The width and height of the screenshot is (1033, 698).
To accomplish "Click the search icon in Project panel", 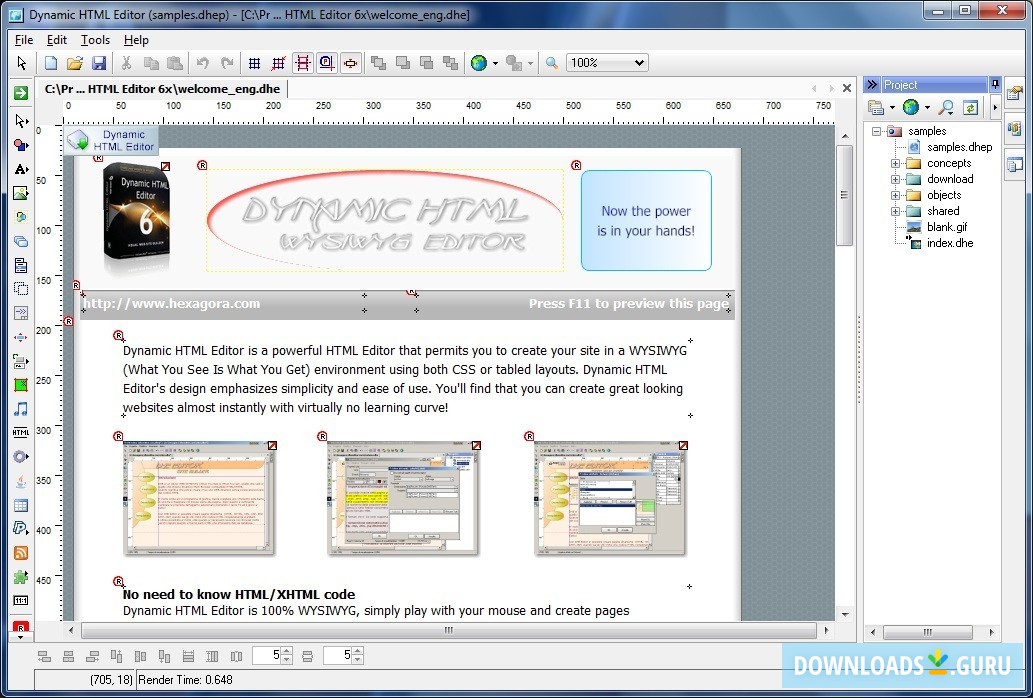I will [946, 107].
